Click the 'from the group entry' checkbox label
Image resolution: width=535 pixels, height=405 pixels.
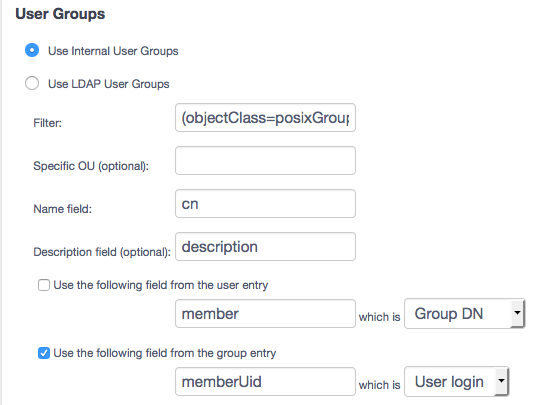tap(165, 353)
